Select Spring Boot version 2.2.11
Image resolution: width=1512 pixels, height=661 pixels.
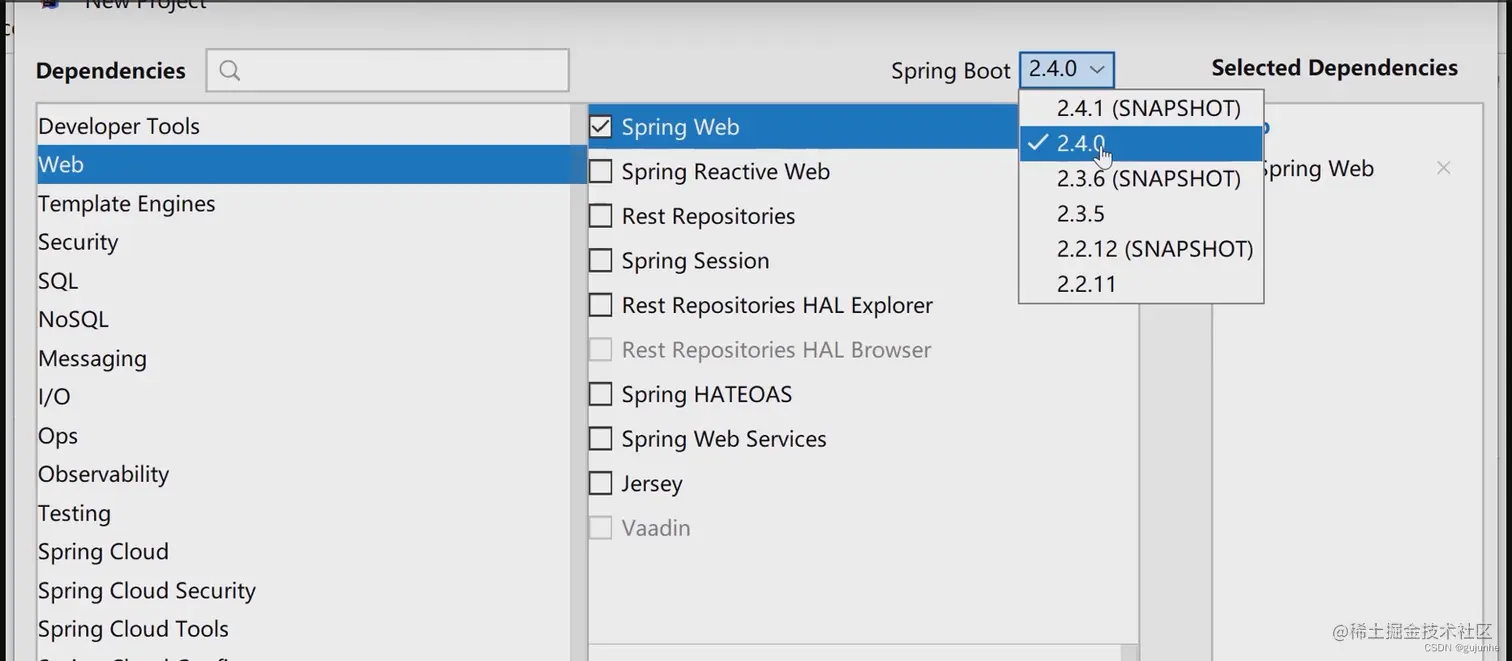pyautogui.click(x=1141, y=283)
